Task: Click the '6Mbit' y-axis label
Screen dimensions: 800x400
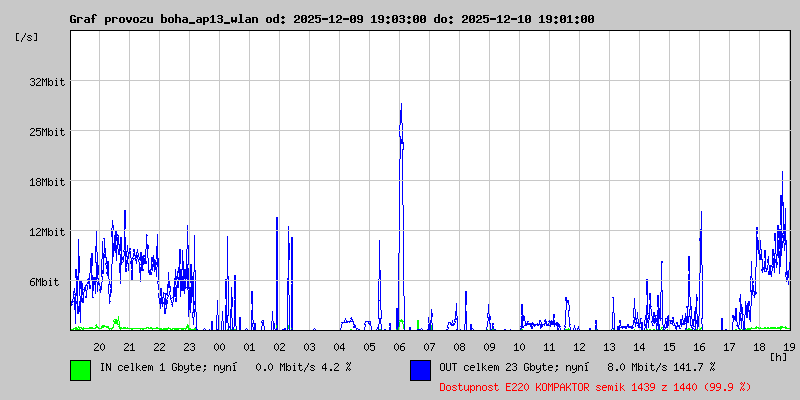Action: coord(44,282)
